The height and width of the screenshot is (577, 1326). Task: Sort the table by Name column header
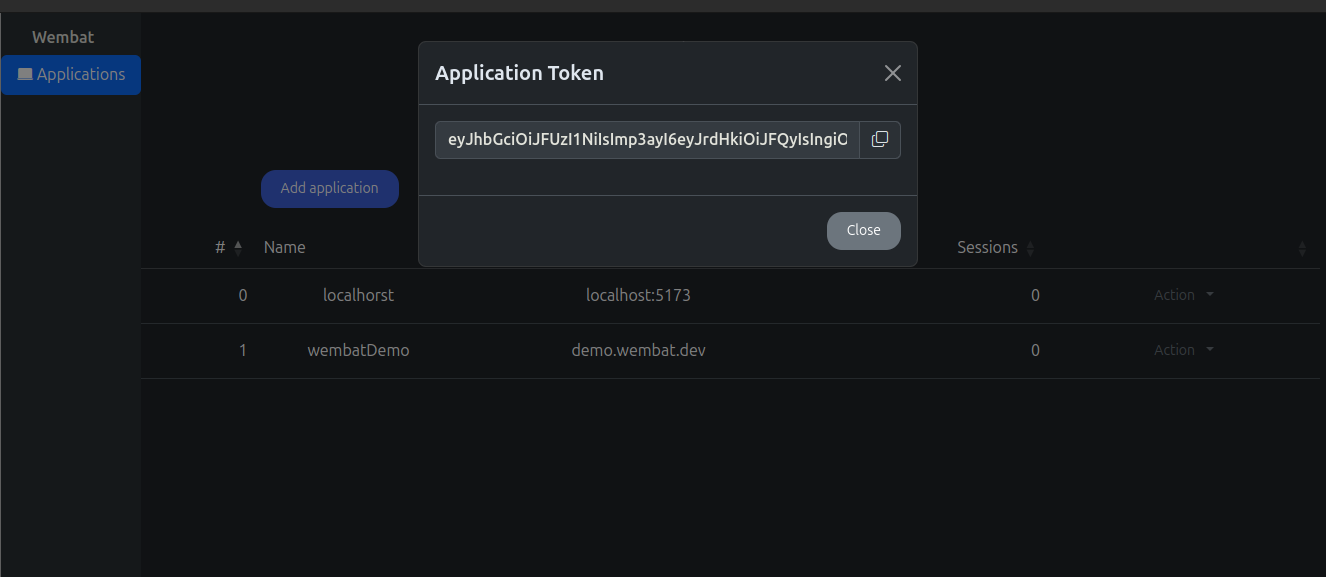[285, 247]
